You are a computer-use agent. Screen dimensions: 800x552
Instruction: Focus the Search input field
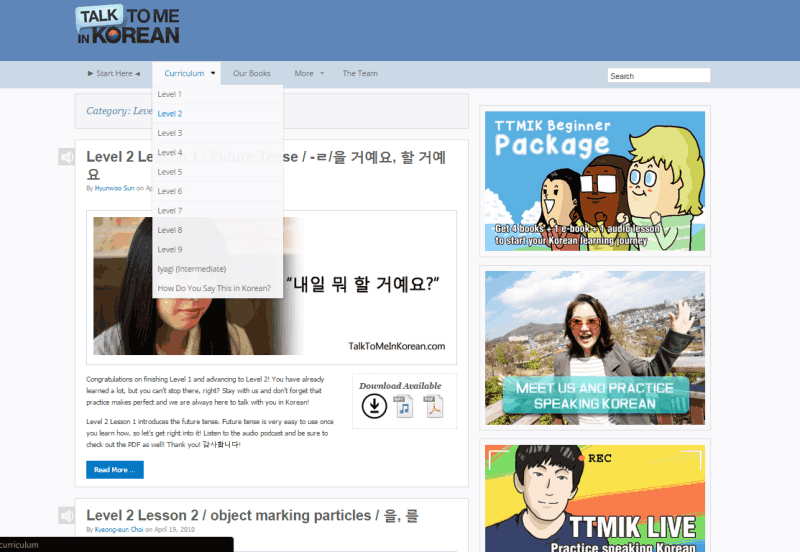point(659,76)
